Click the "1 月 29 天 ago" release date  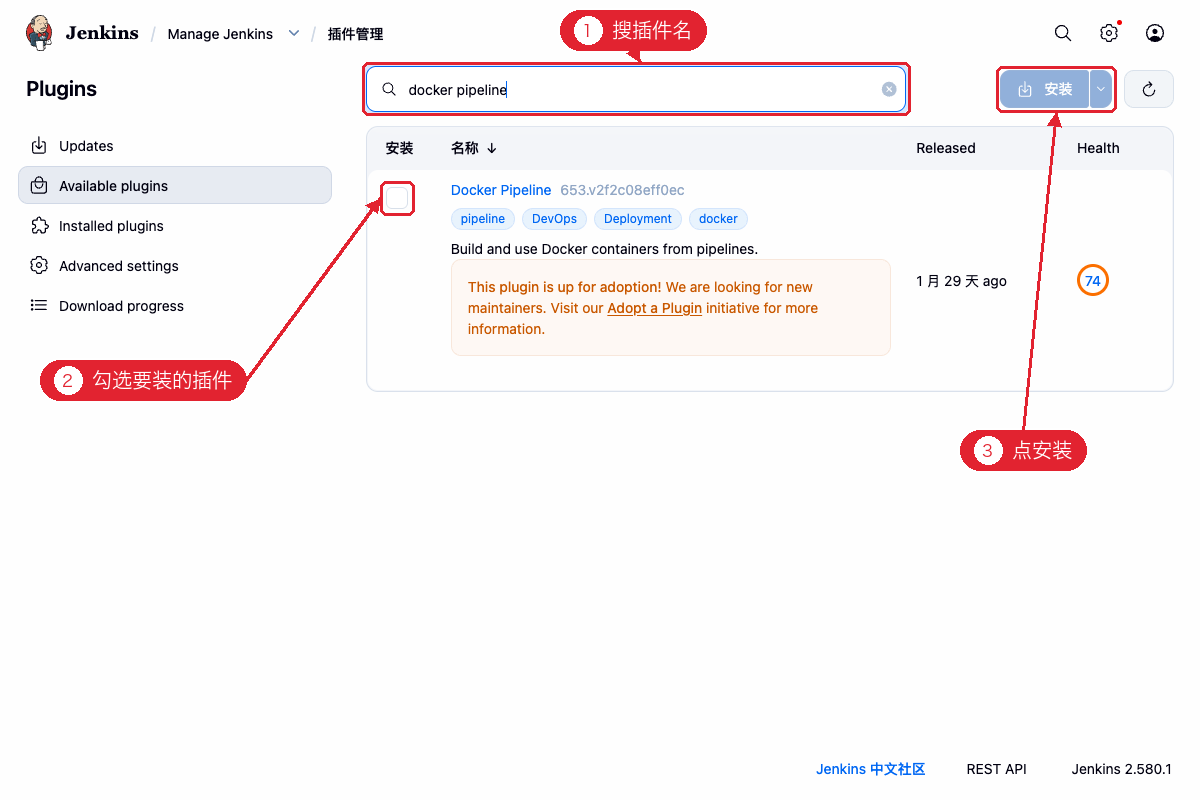click(961, 281)
